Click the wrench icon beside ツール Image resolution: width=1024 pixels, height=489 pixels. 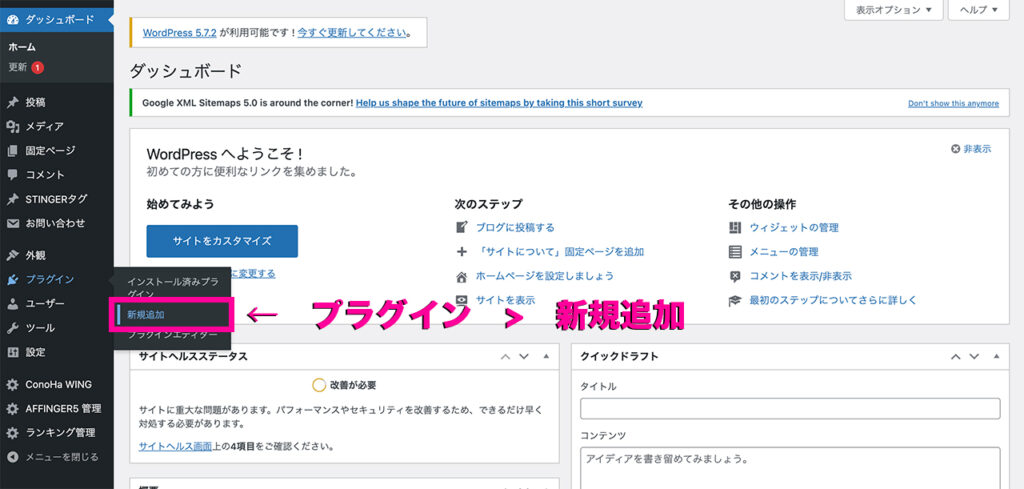(12, 328)
